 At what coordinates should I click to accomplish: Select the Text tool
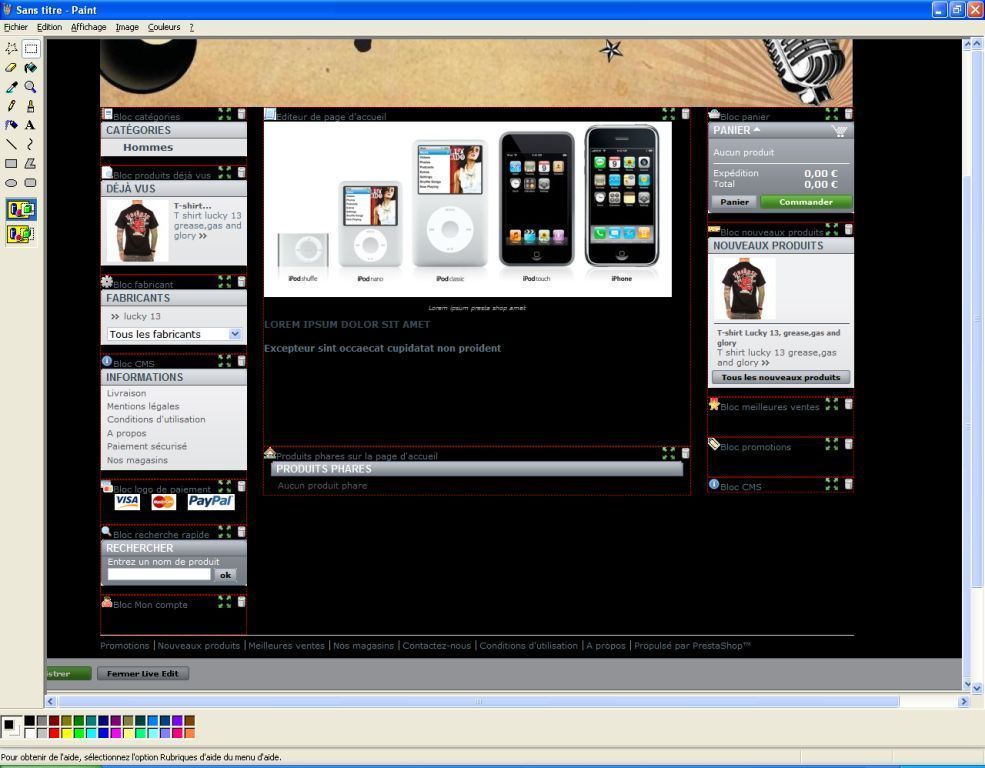tap(30, 125)
